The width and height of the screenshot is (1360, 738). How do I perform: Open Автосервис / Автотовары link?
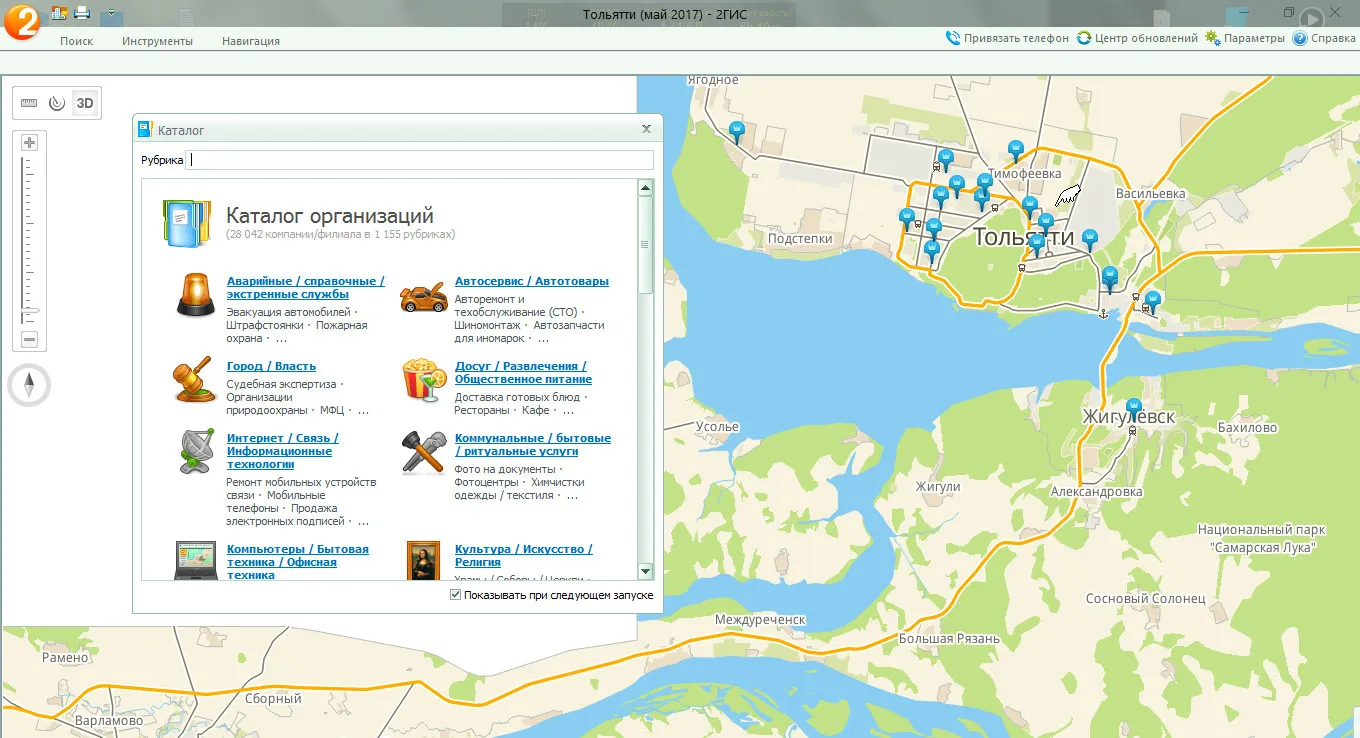pos(532,281)
